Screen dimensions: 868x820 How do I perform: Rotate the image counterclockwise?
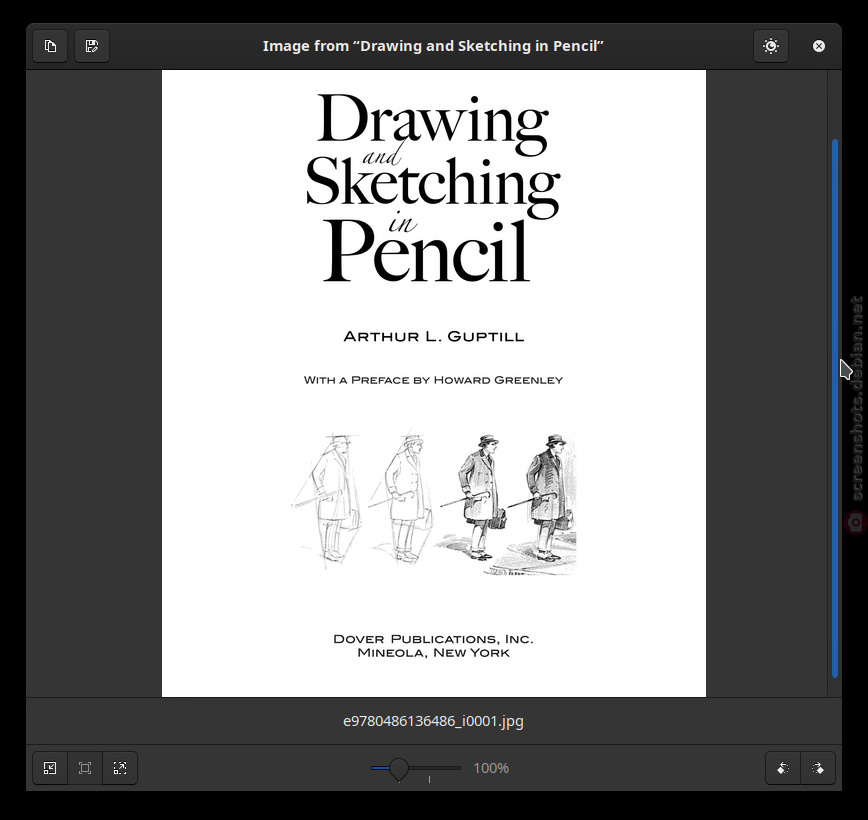tap(783, 768)
